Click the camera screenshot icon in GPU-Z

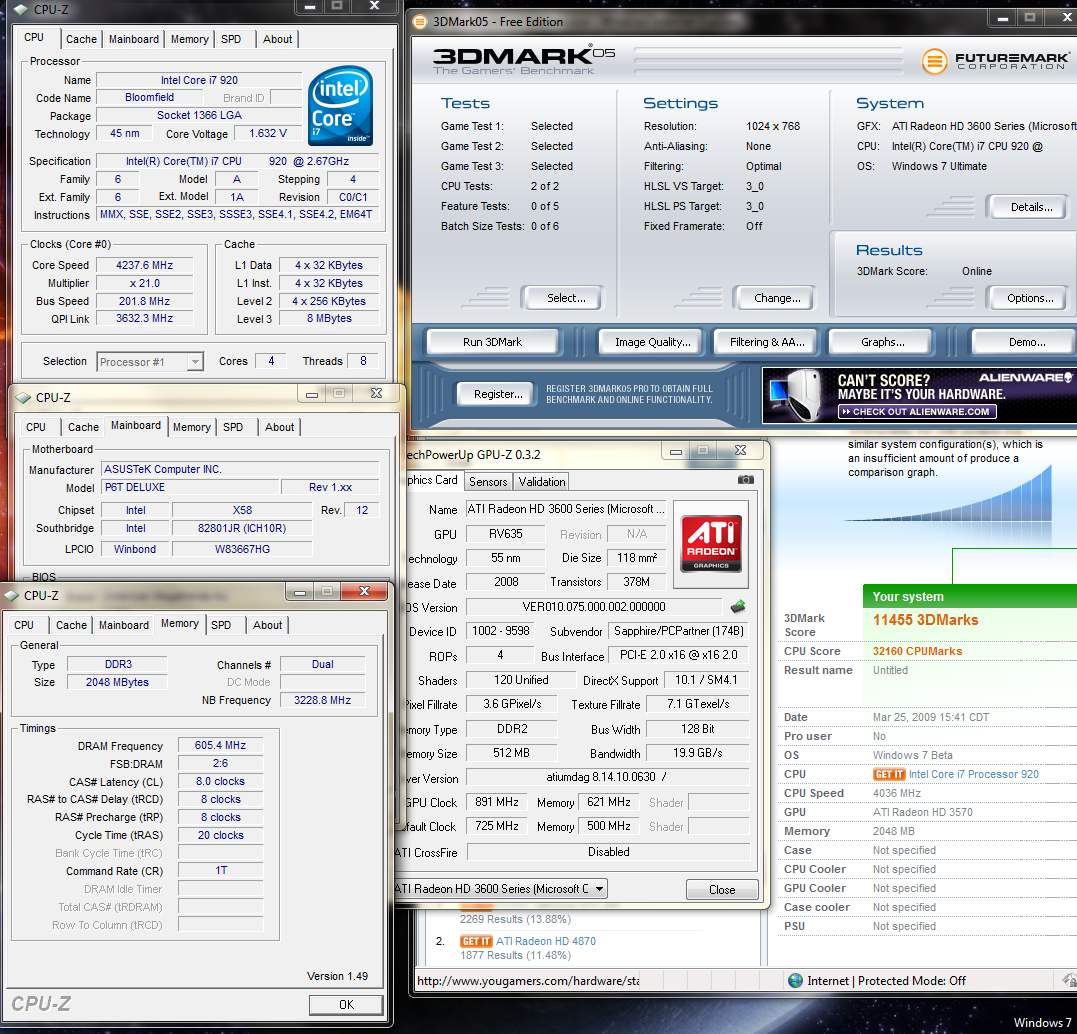(x=745, y=480)
